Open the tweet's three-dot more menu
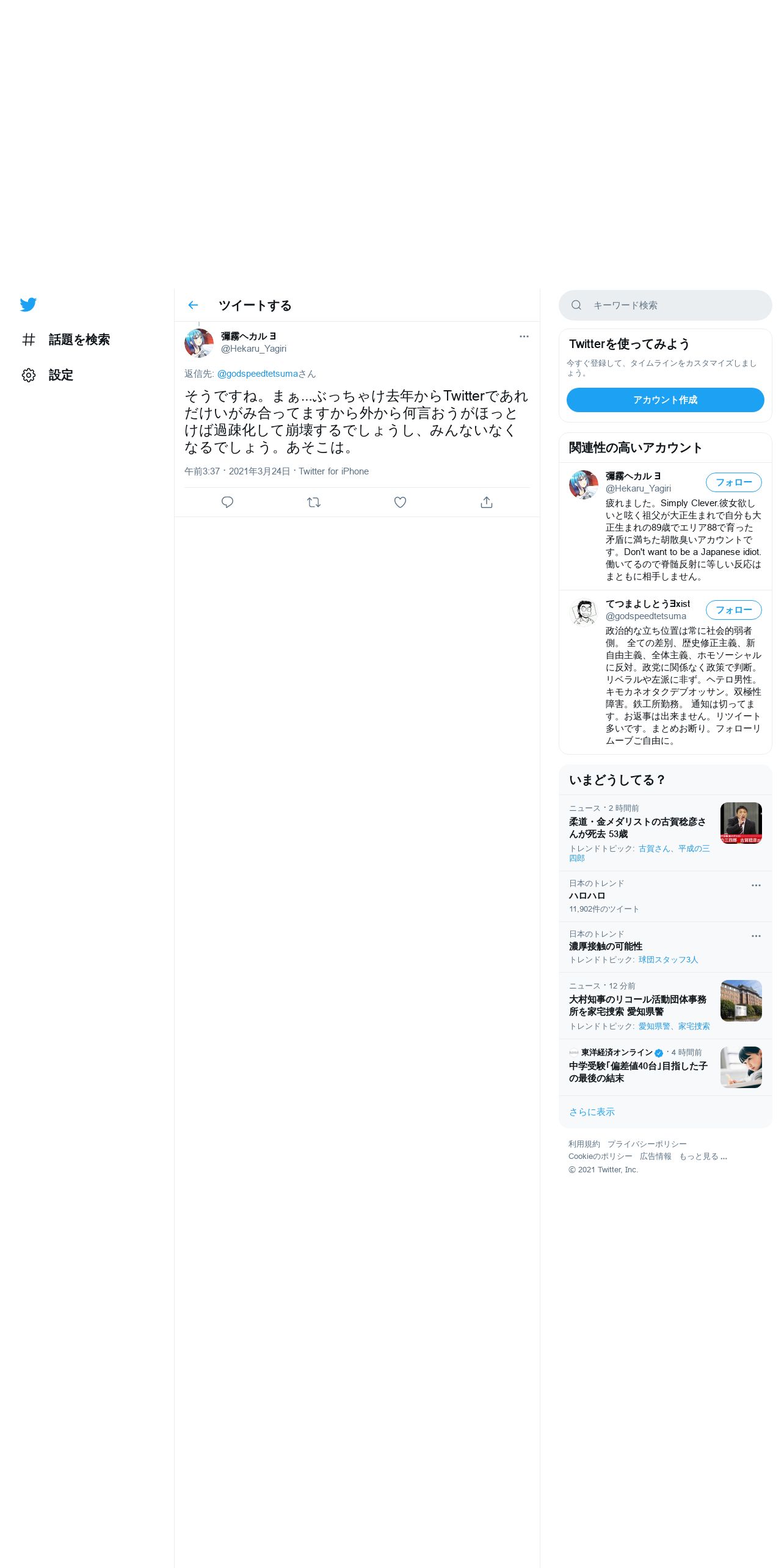Screen dimensions: 784x1568 [x=524, y=336]
